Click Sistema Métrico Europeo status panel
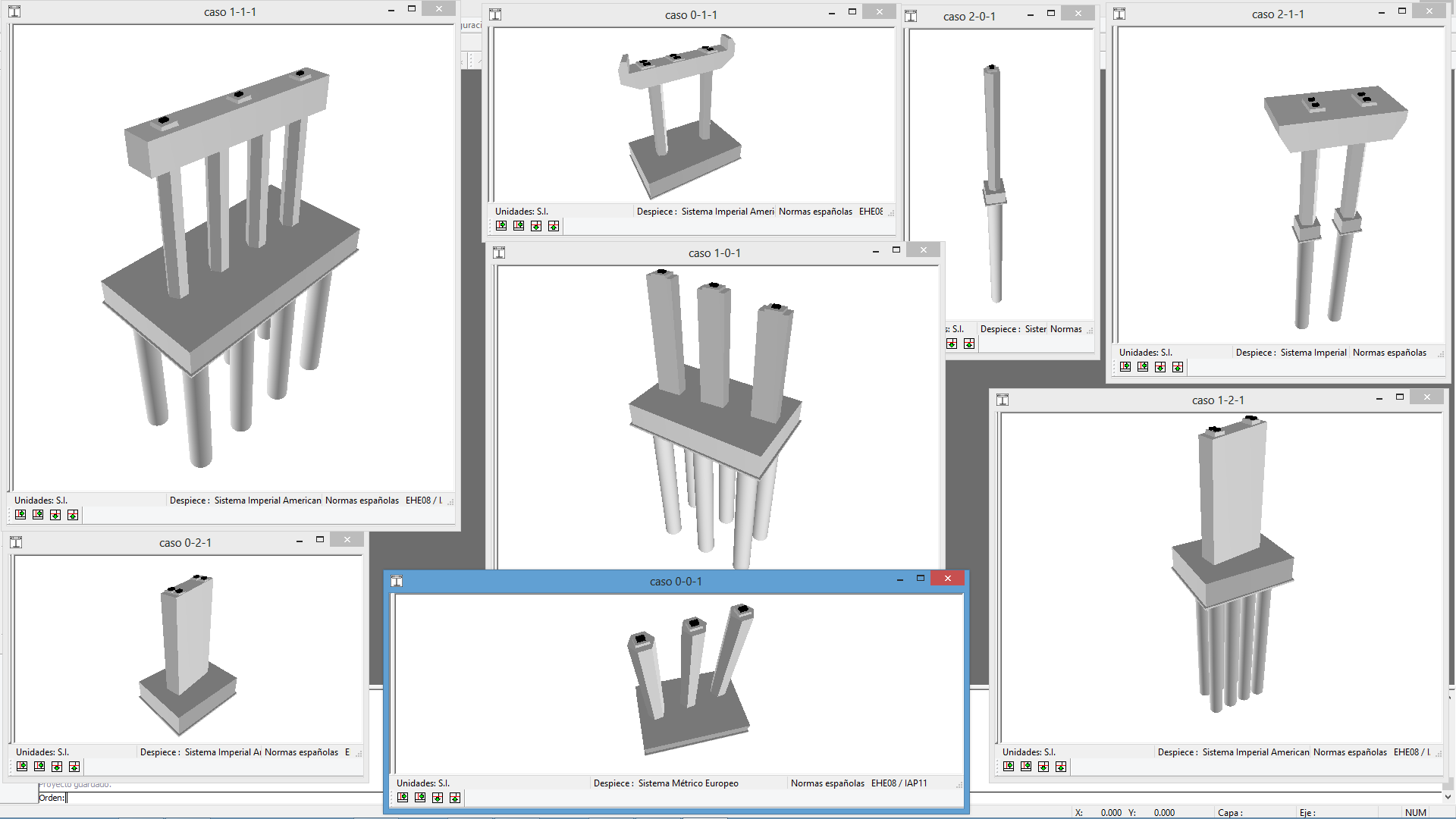 pos(688,783)
